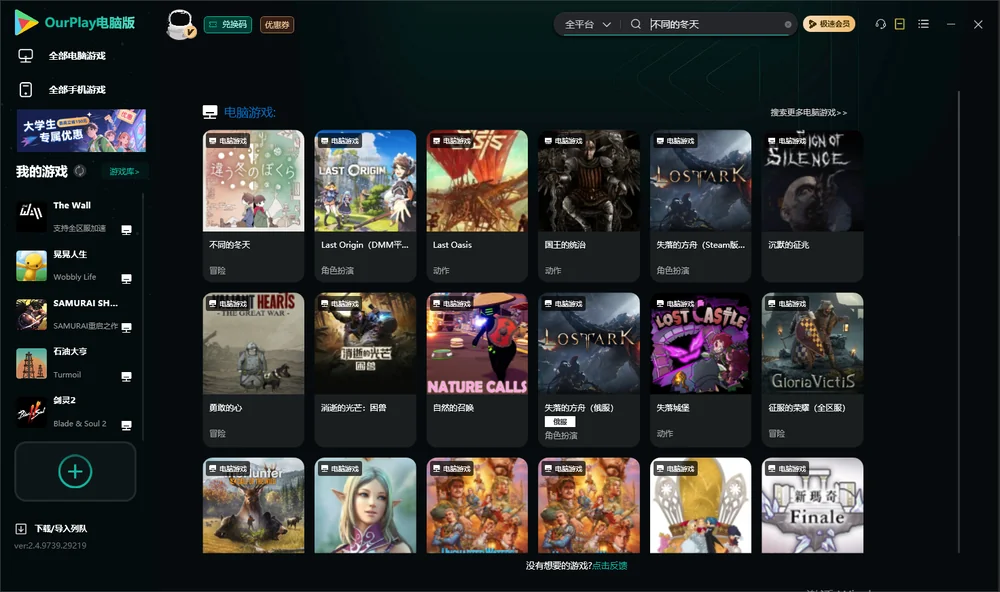Select 石油大亨 Turmoil in My Games
1000x592 pixels.
coord(75,363)
